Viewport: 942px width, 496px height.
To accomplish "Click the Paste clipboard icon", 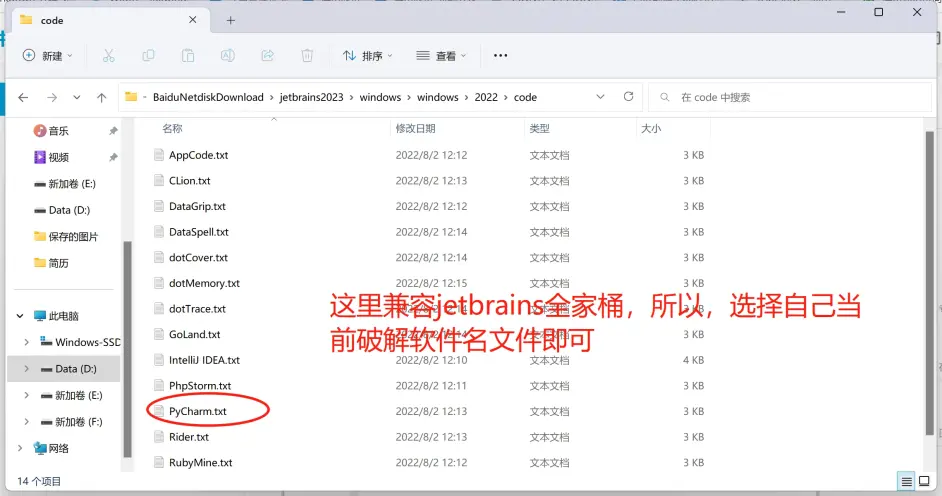I will pos(188,56).
